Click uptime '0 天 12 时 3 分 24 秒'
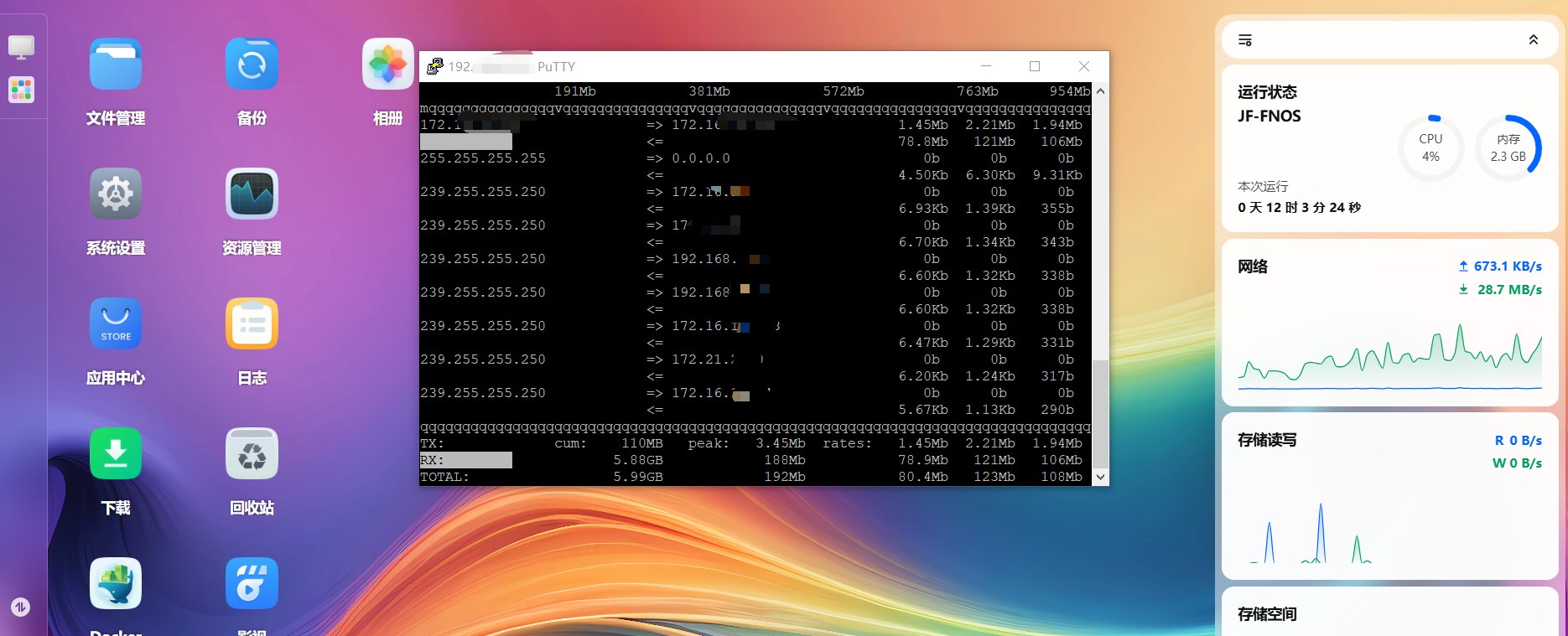The width and height of the screenshot is (1568, 636). point(1299,207)
